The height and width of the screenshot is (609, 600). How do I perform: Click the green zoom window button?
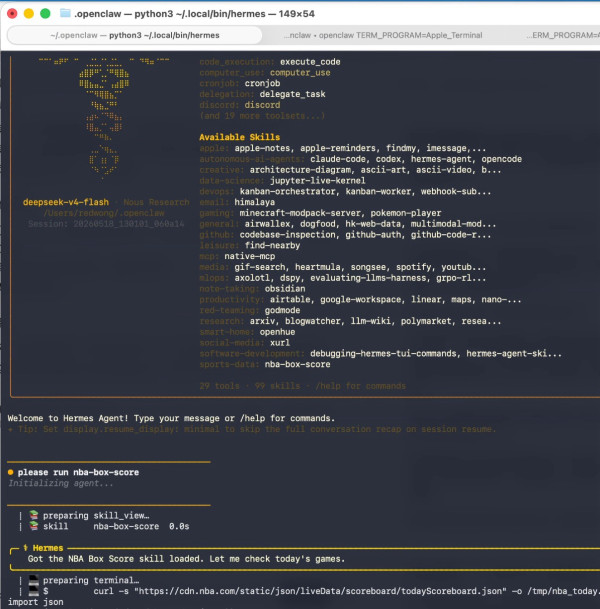pos(45,14)
